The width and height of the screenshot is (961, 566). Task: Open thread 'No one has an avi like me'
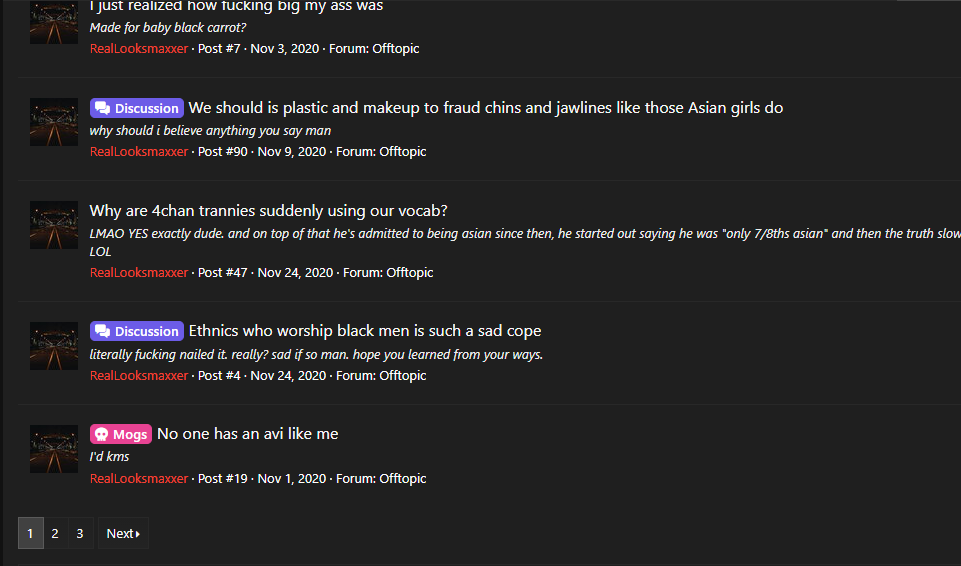pos(248,434)
